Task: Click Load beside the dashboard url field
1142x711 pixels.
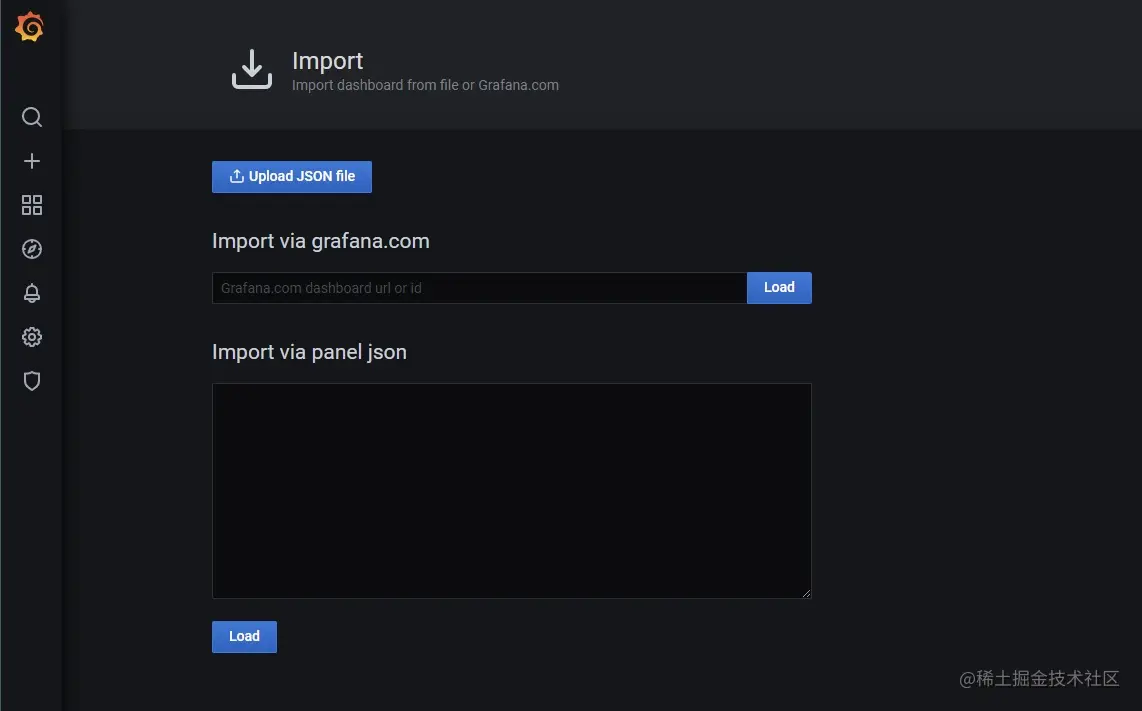Action: (x=779, y=288)
